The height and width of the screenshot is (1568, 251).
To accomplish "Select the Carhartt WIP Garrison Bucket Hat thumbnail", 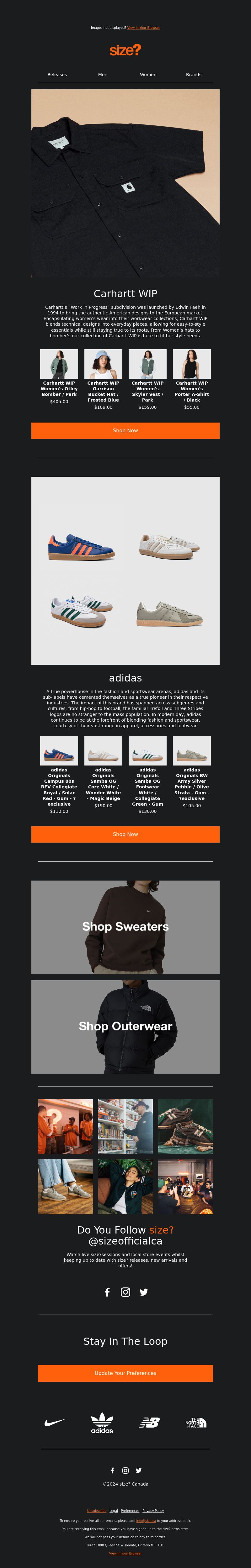I will click(x=104, y=364).
